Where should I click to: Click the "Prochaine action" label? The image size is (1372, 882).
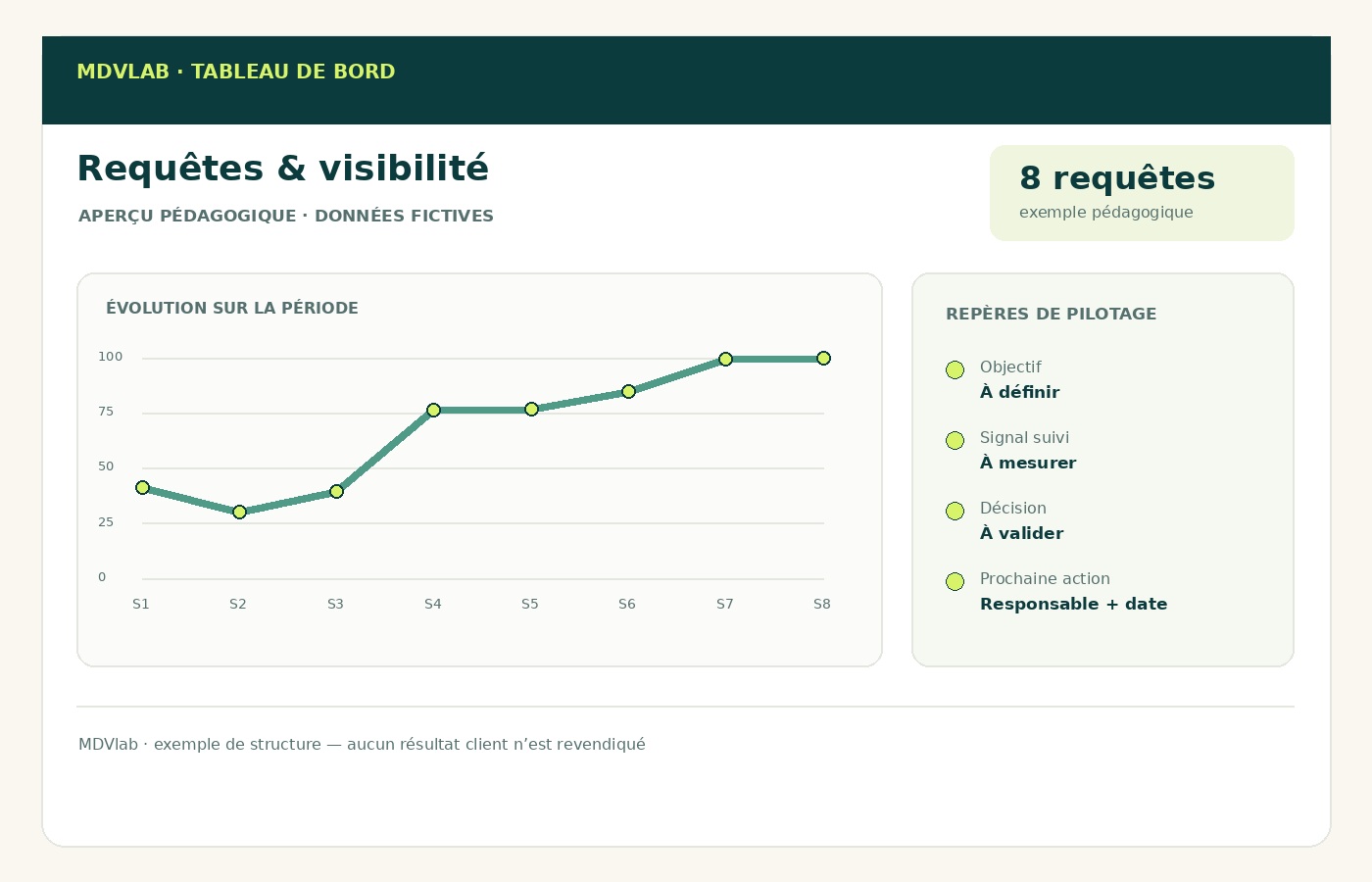point(1045,578)
